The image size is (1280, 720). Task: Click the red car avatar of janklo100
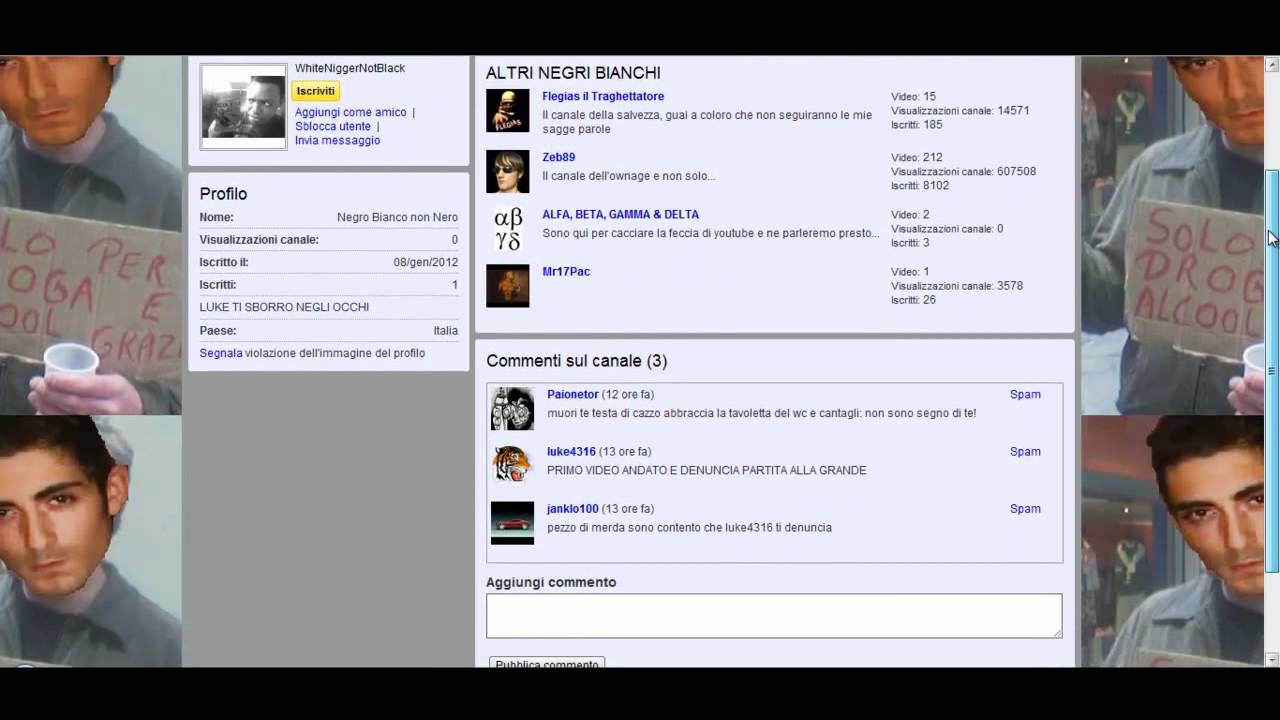click(512, 523)
